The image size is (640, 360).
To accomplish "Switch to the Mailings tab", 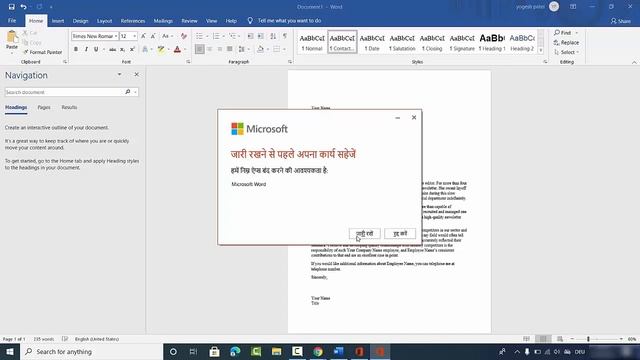I will click(x=163, y=21).
